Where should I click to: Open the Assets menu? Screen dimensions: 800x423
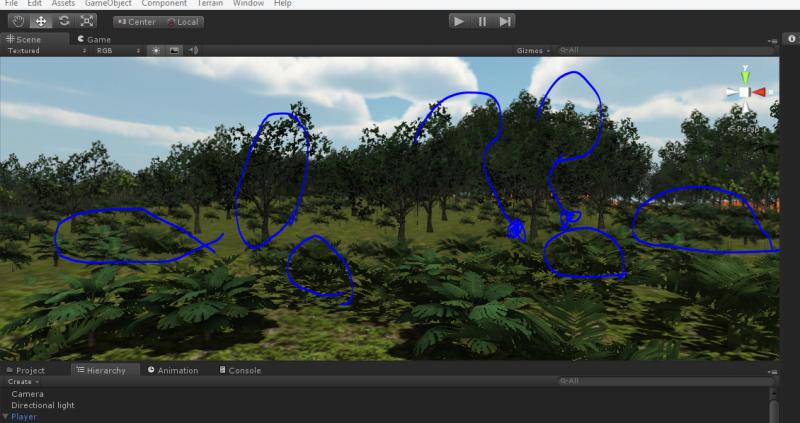pyautogui.click(x=63, y=3)
